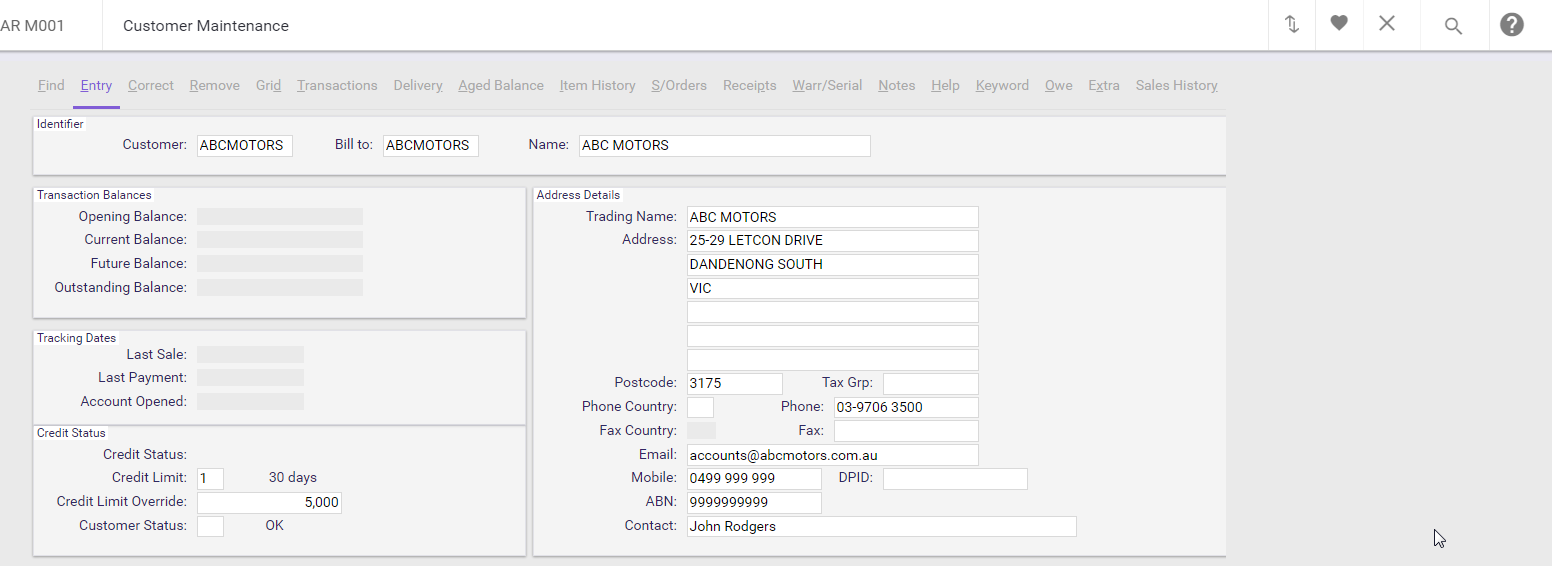Open the Transactions tab
This screenshot has height=566, width=1552.
click(337, 85)
